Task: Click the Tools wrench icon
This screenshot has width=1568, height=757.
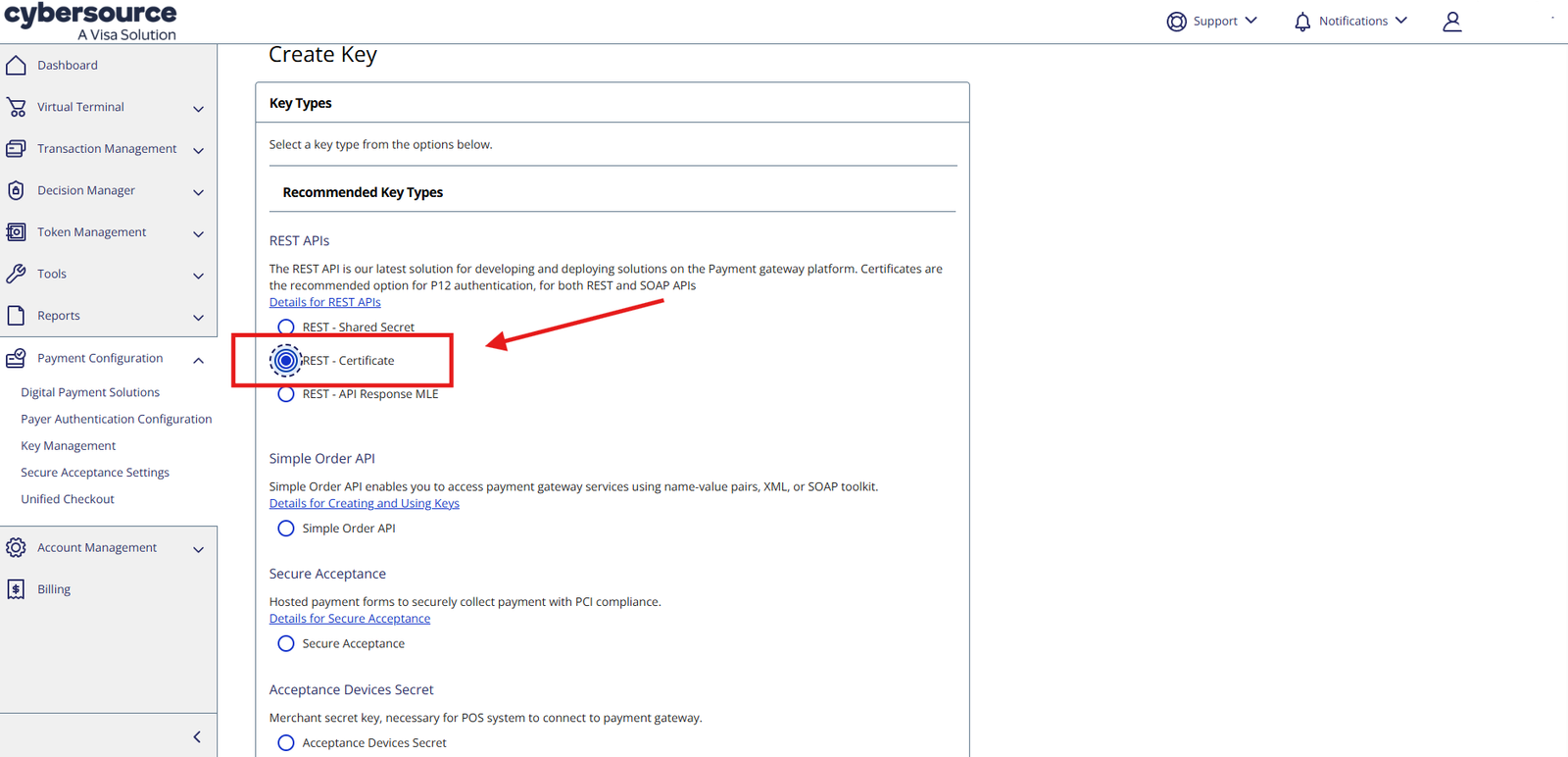Action: click(16, 274)
